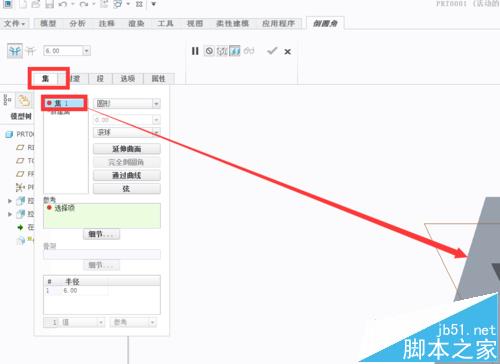Click the Windows switcher icon
The height and width of the screenshot is (364, 500).
pos(117,4)
